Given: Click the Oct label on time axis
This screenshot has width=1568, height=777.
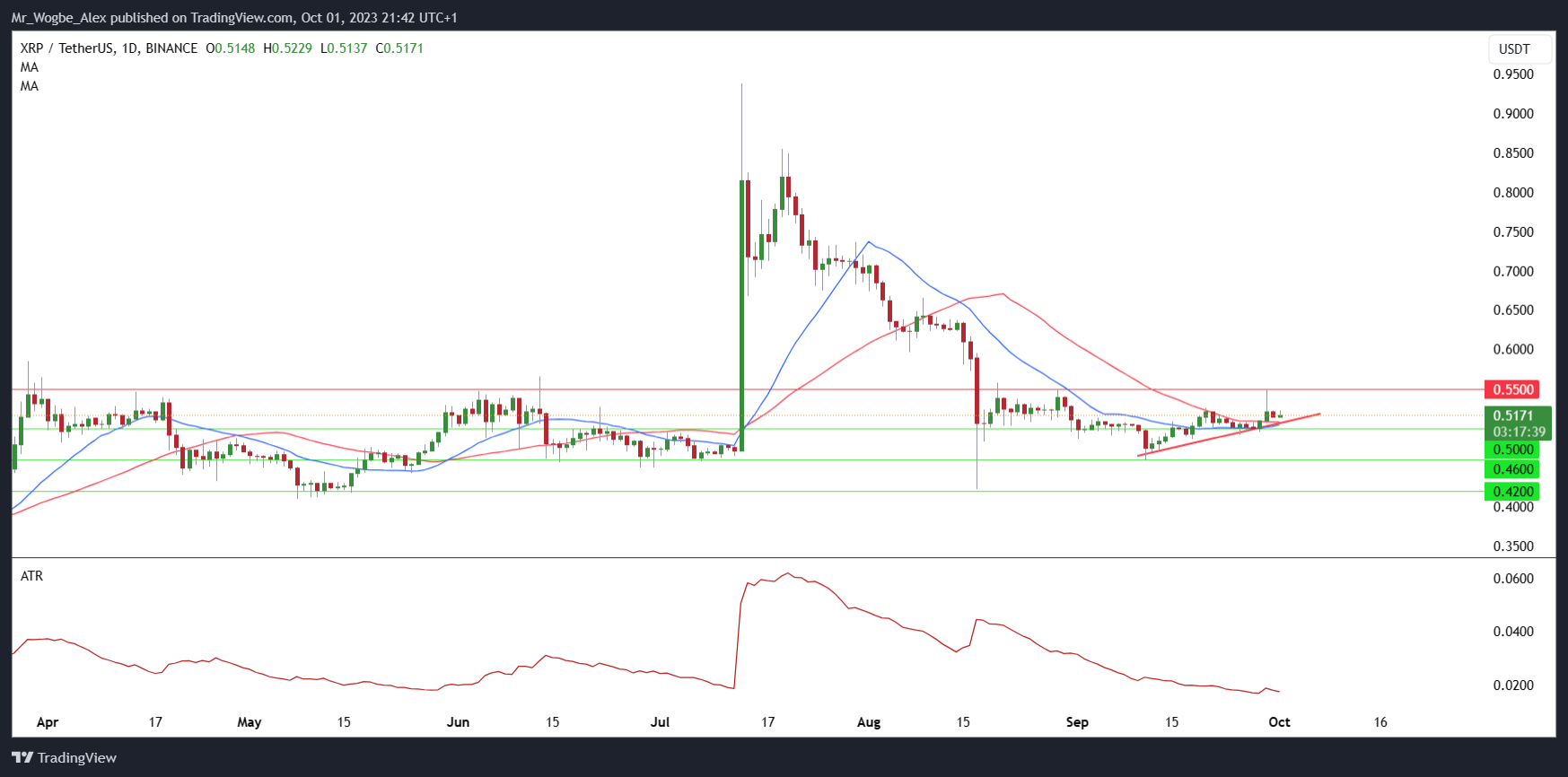Looking at the screenshot, I should (1279, 722).
